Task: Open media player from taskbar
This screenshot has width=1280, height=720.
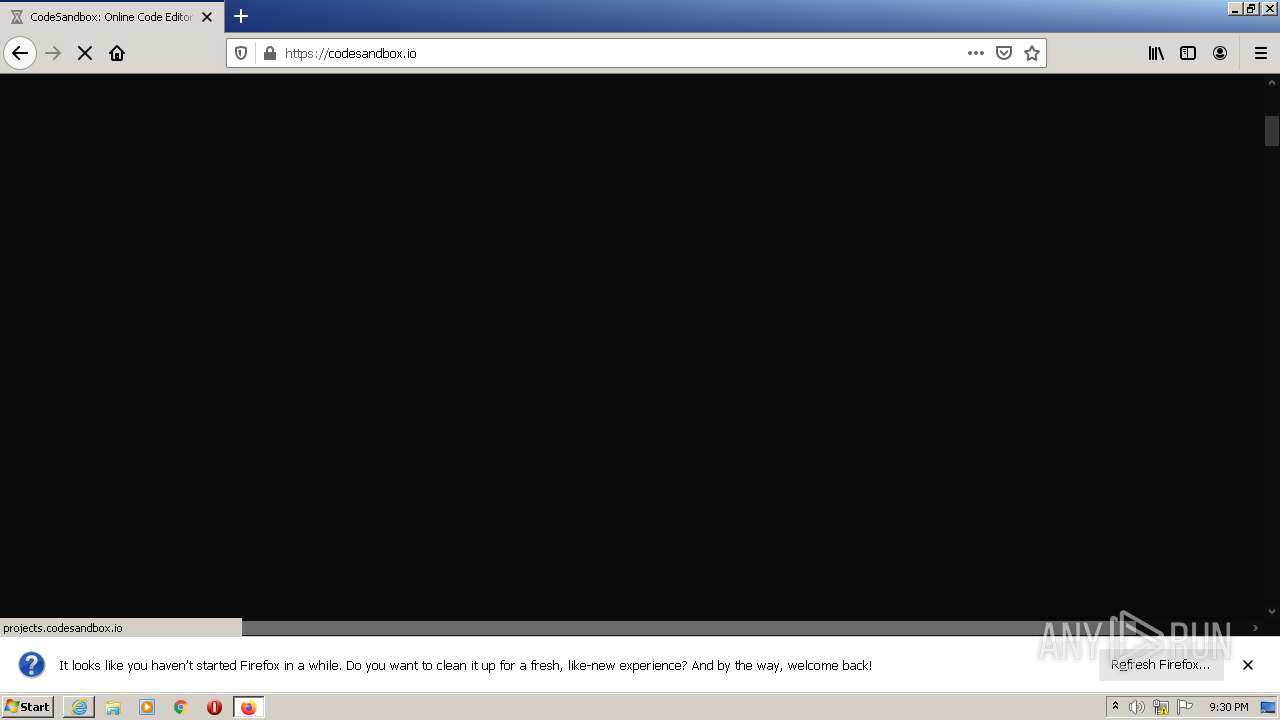Action: 147,707
